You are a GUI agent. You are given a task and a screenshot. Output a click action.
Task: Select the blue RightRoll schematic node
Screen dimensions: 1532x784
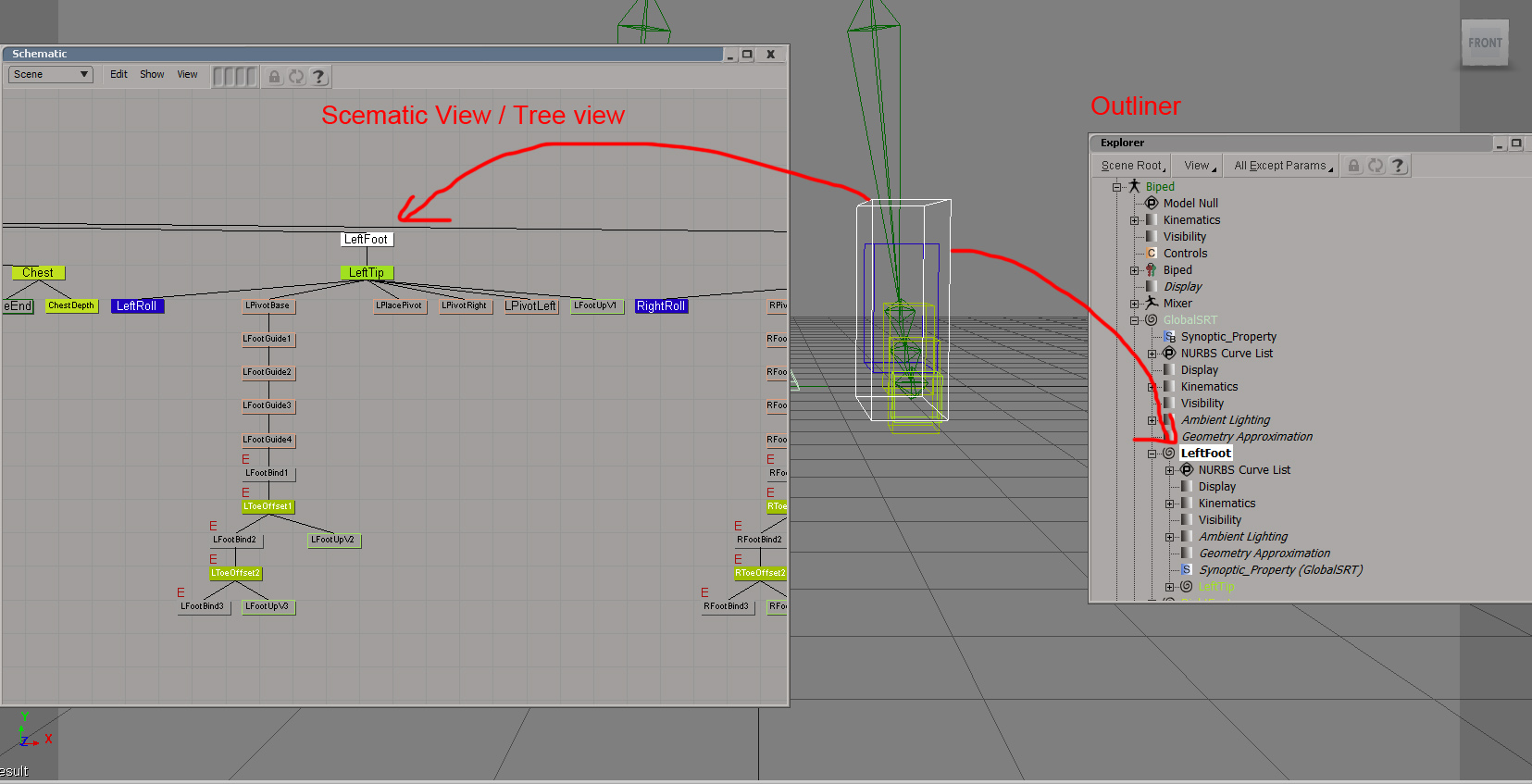(661, 306)
